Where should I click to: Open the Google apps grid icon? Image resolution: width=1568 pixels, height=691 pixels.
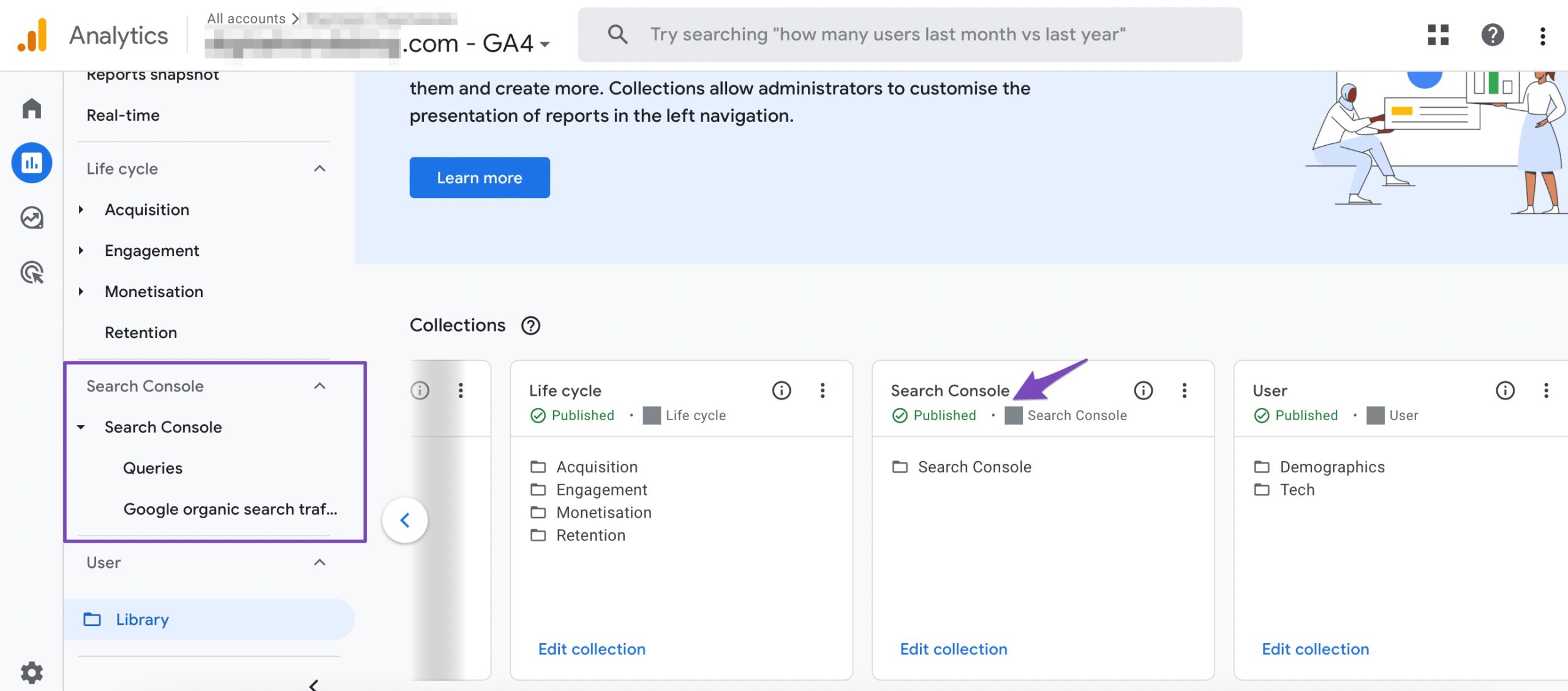1438,35
